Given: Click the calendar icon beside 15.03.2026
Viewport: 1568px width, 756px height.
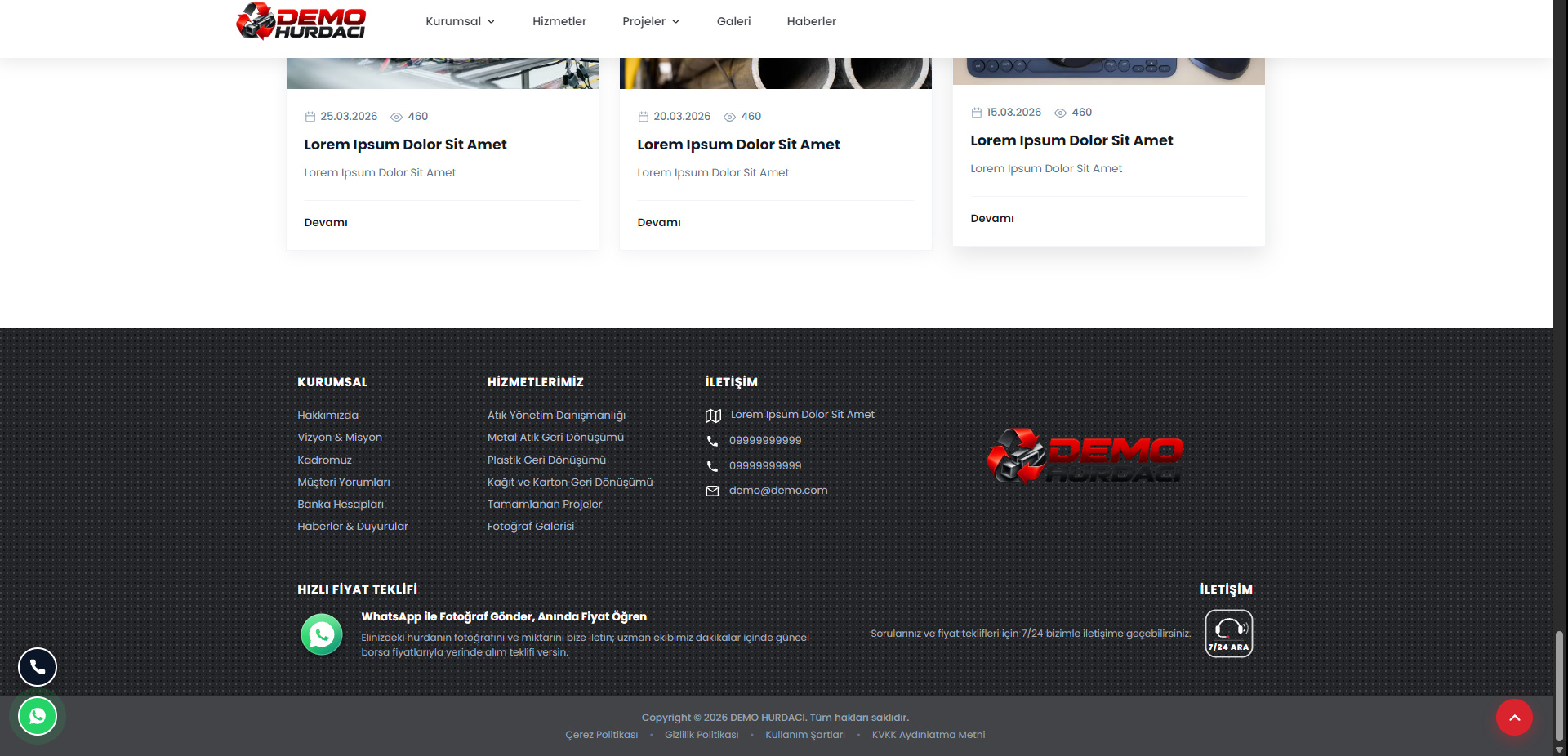Looking at the screenshot, I should tap(977, 113).
